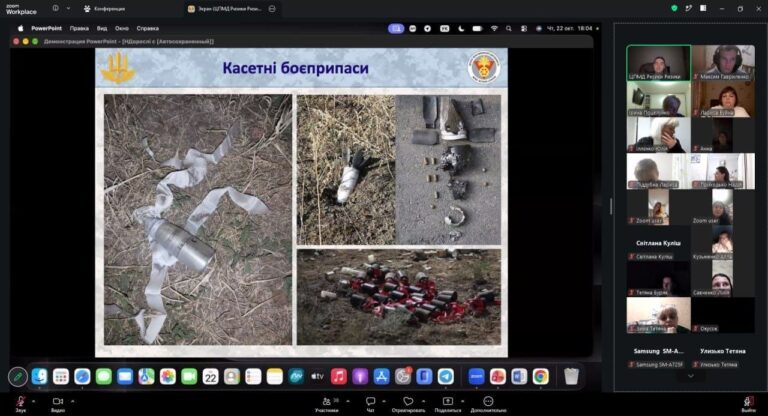Click the battery icon in menu bar

coord(477,28)
